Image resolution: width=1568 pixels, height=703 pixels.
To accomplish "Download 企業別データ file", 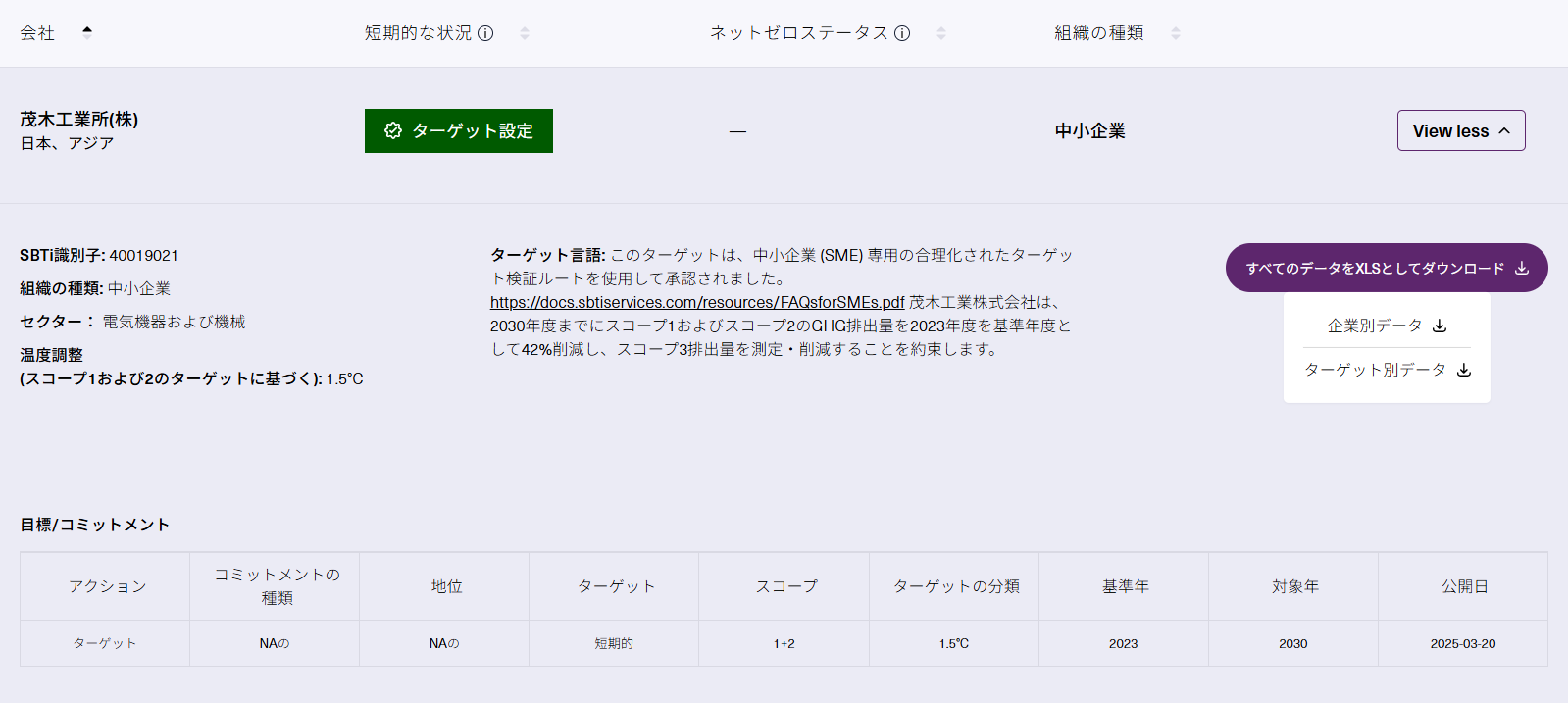I will point(1387,326).
